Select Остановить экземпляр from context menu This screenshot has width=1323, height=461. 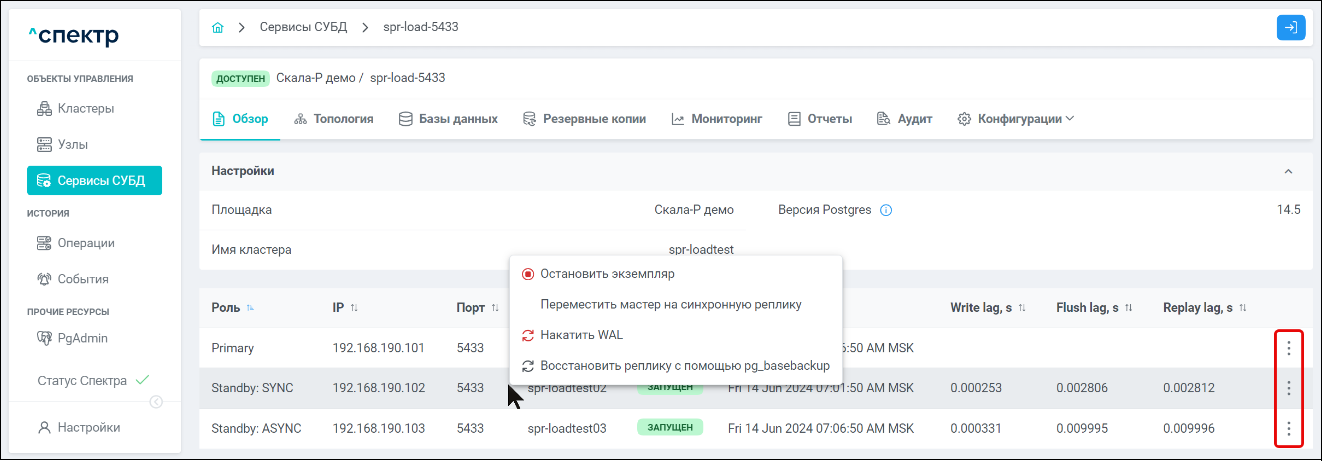(607, 273)
